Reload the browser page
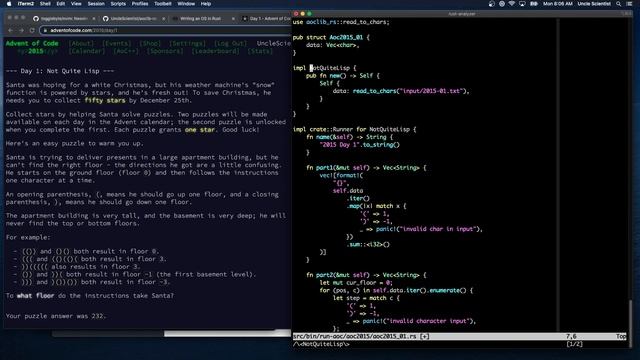 pos(32,30)
